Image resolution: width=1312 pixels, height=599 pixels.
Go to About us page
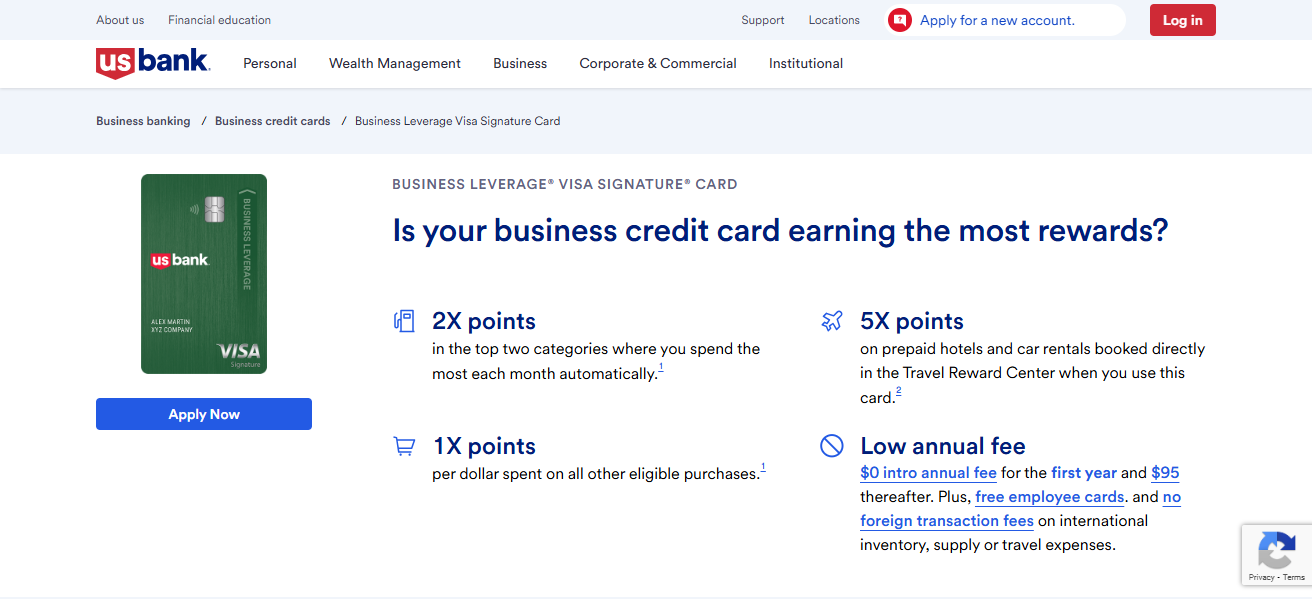click(x=120, y=20)
